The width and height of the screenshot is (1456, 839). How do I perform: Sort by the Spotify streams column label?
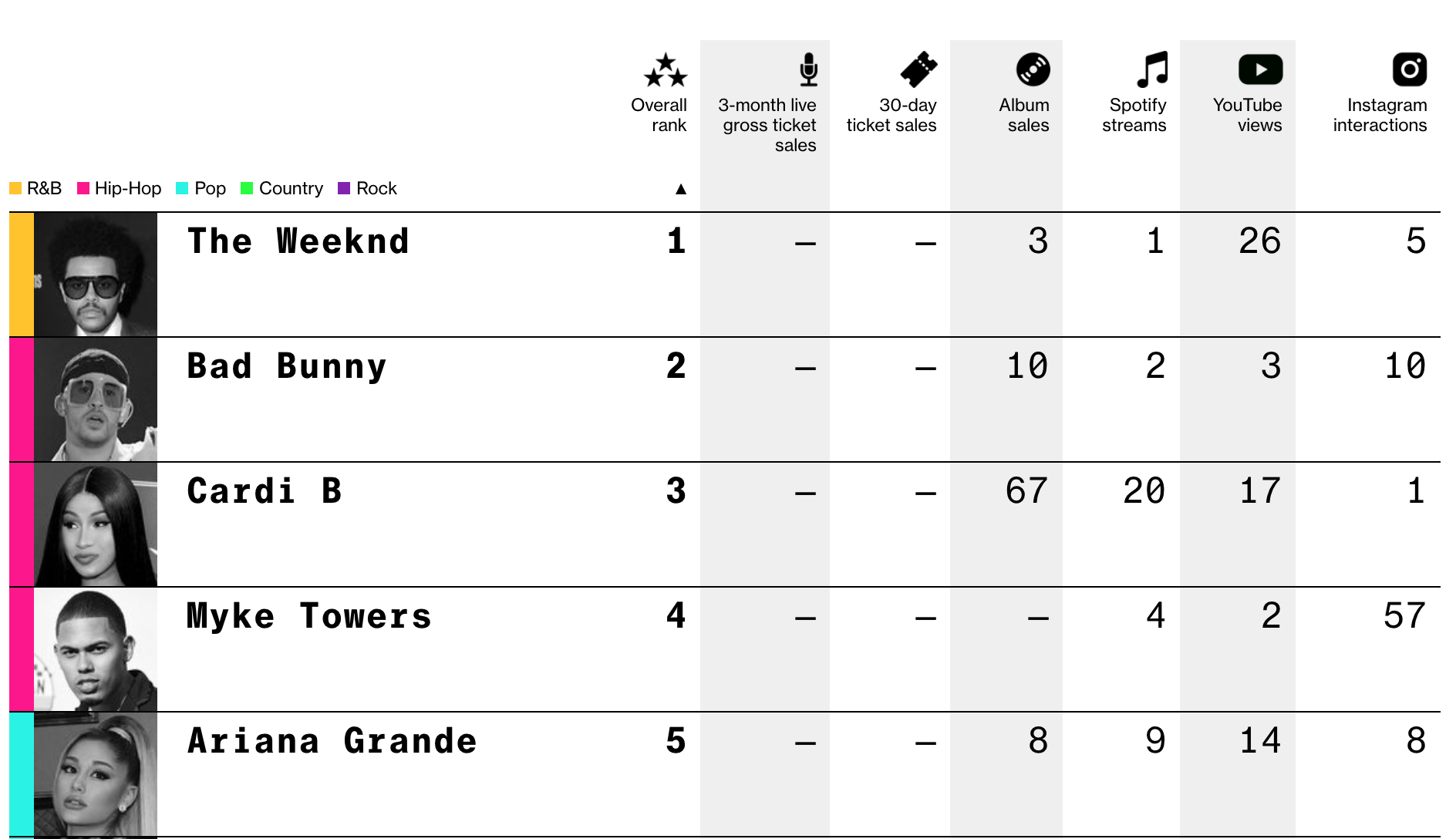1134,115
